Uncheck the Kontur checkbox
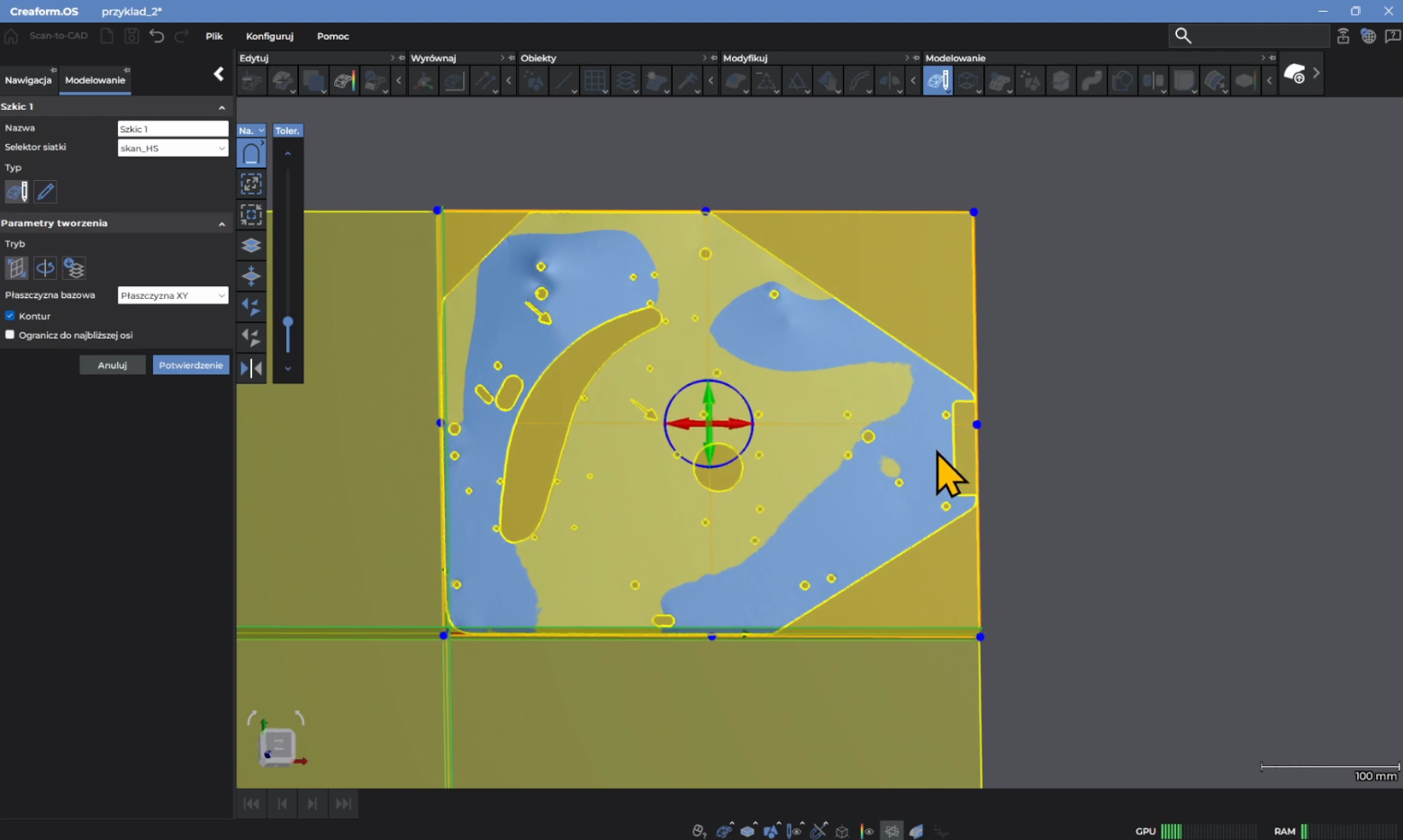This screenshot has height=840, width=1403. [x=10, y=316]
